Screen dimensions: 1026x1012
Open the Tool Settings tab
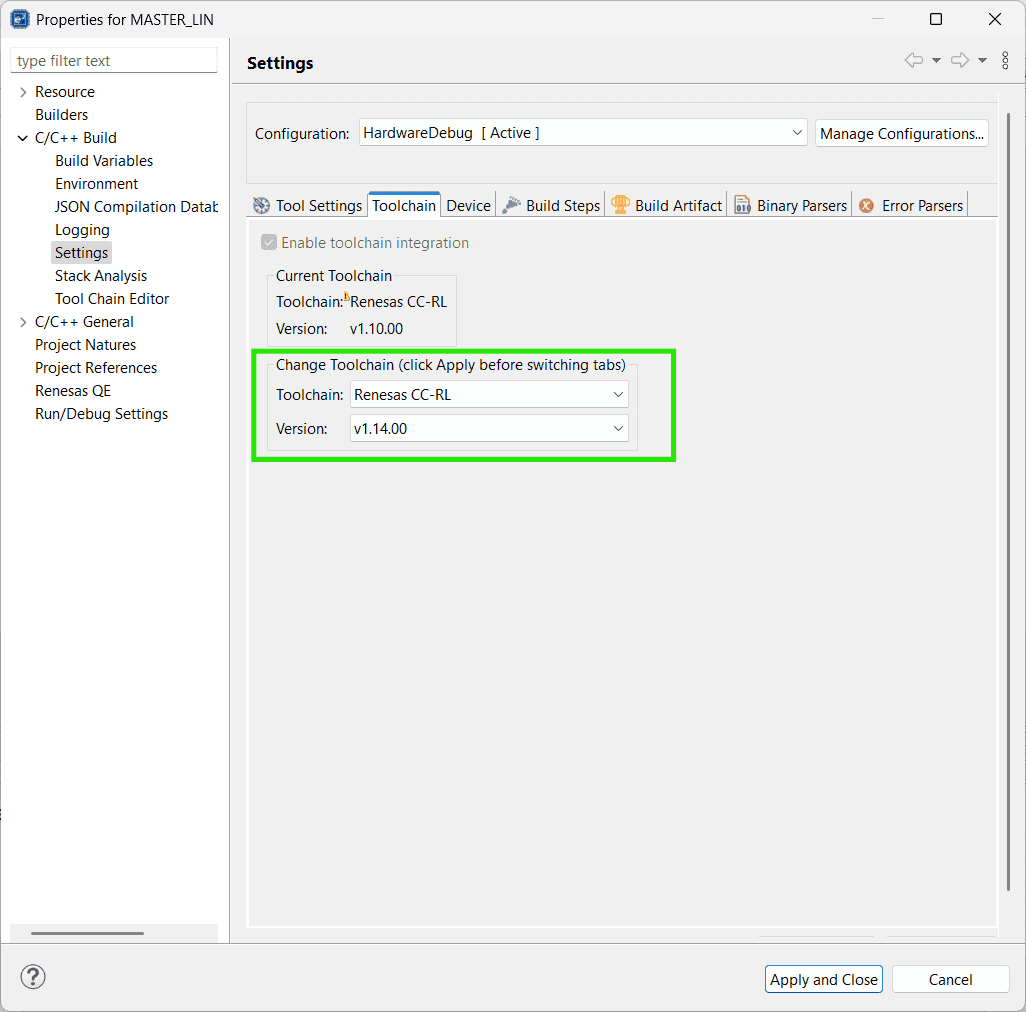tap(308, 205)
